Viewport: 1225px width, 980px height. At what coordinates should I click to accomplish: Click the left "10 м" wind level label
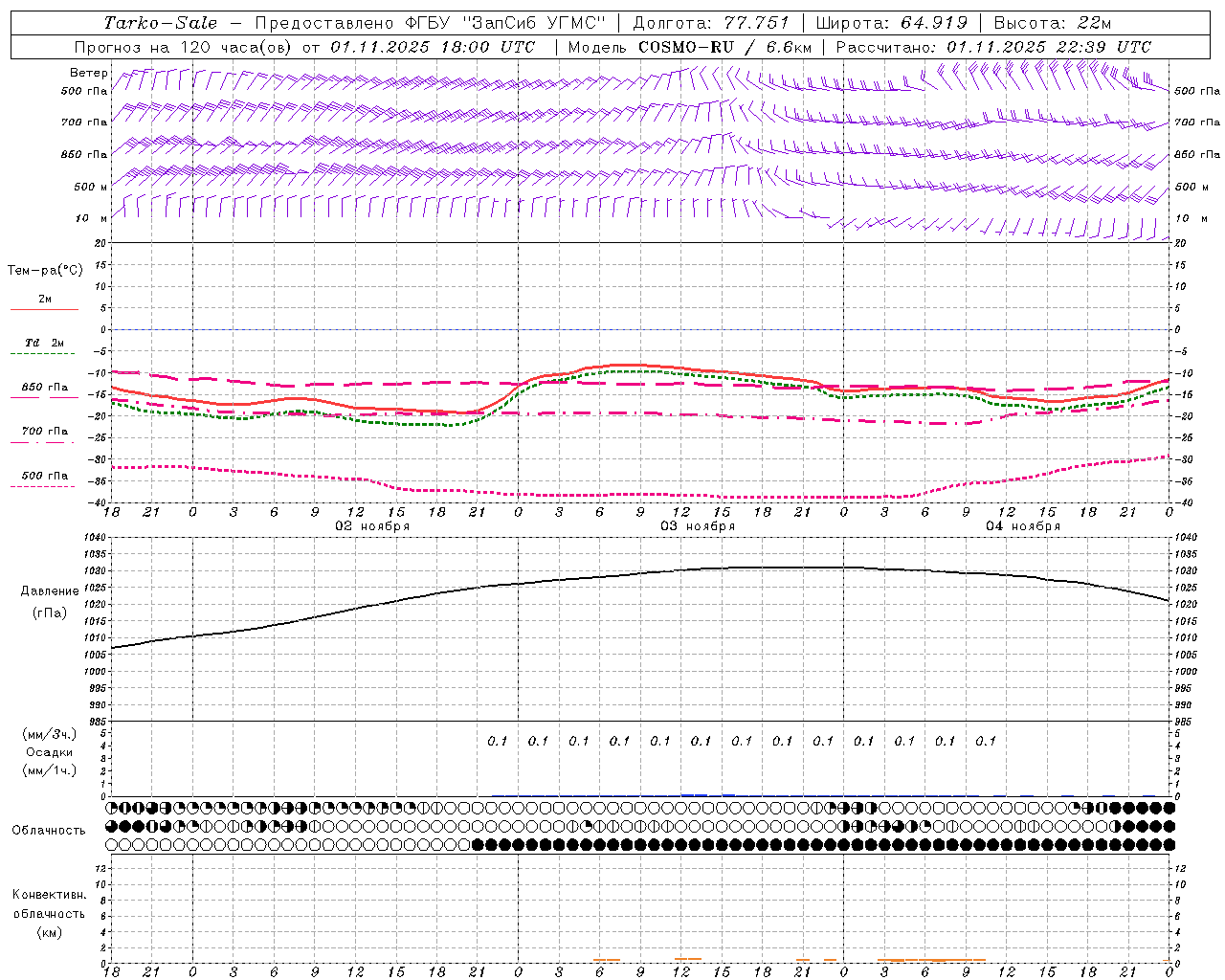[92, 218]
